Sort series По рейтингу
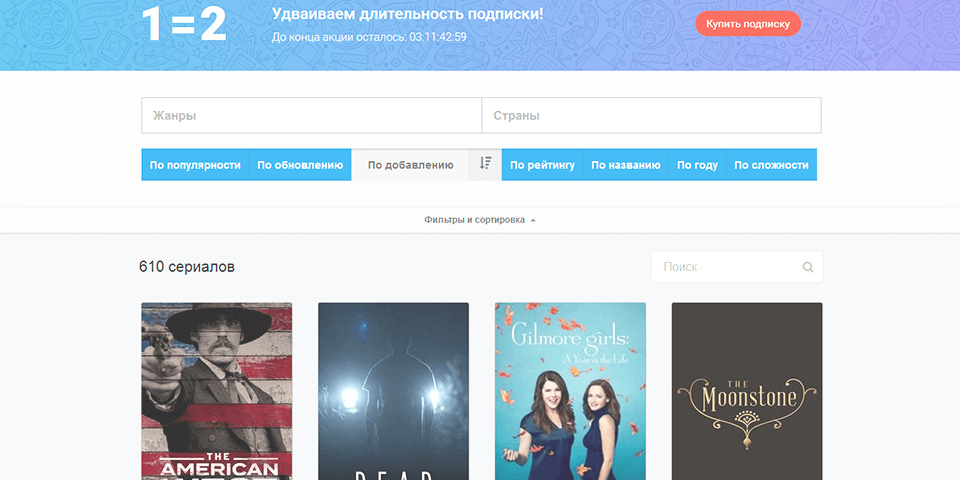 [542, 165]
